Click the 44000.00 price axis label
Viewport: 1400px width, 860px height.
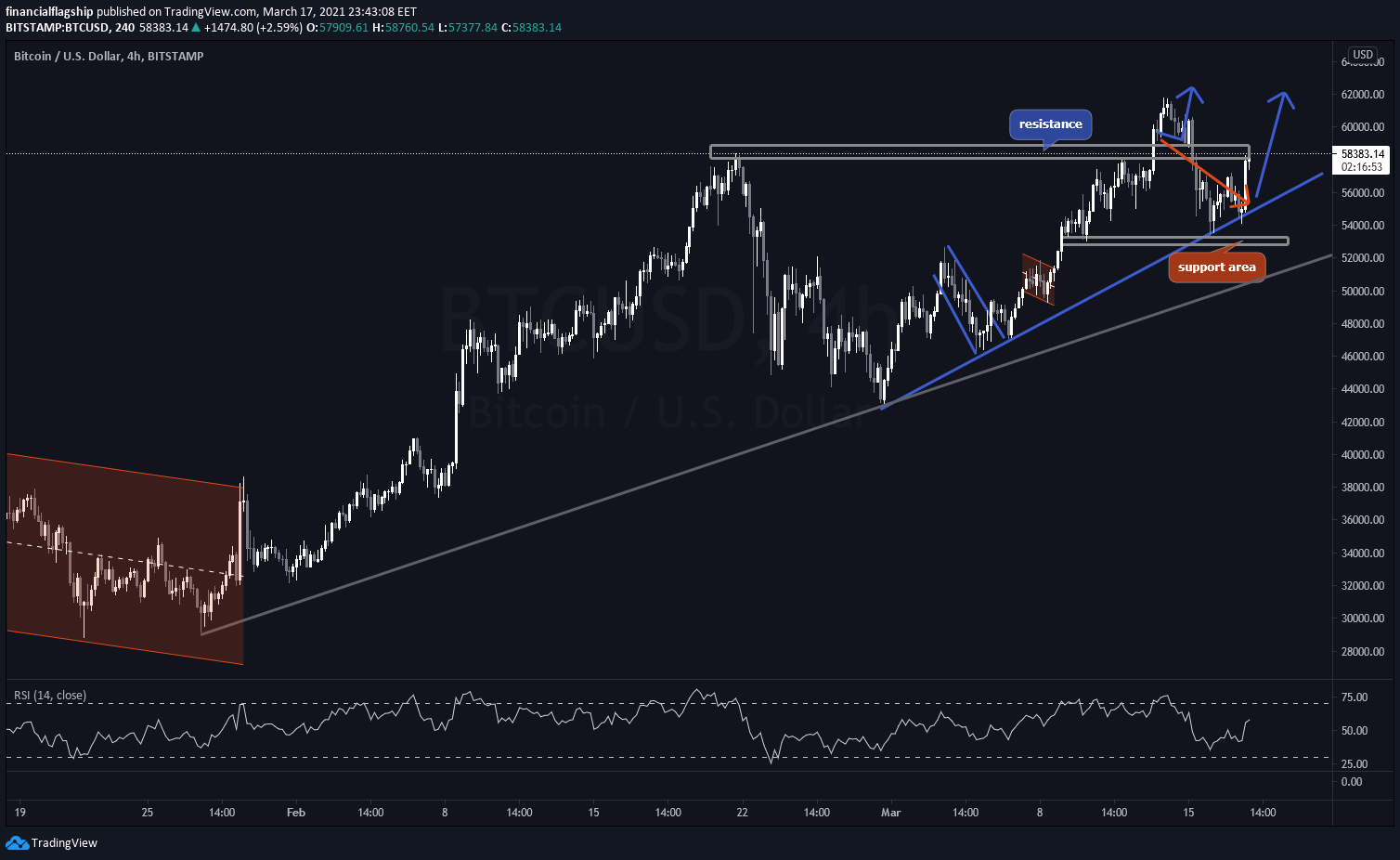pyautogui.click(x=1363, y=389)
